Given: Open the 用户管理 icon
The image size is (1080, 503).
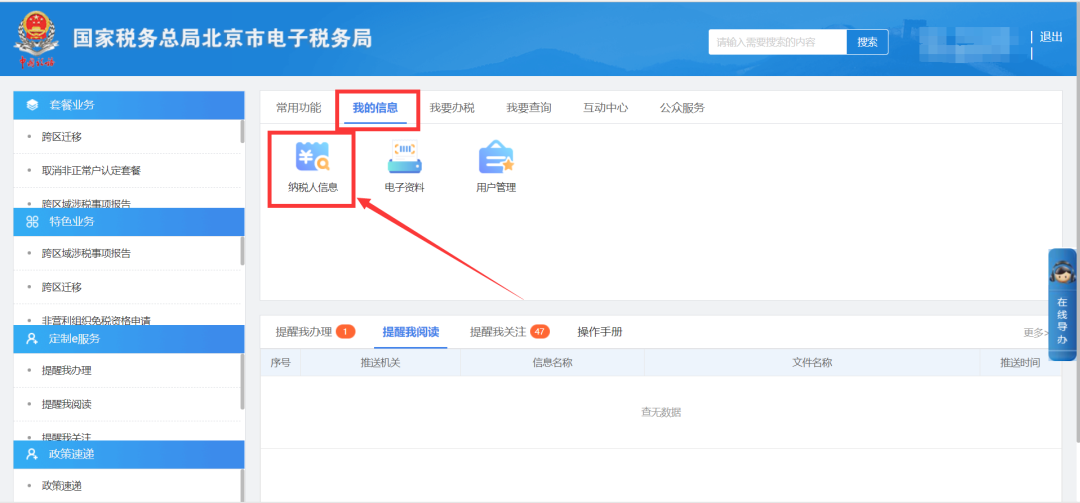Looking at the screenshot, I should 496,160.
